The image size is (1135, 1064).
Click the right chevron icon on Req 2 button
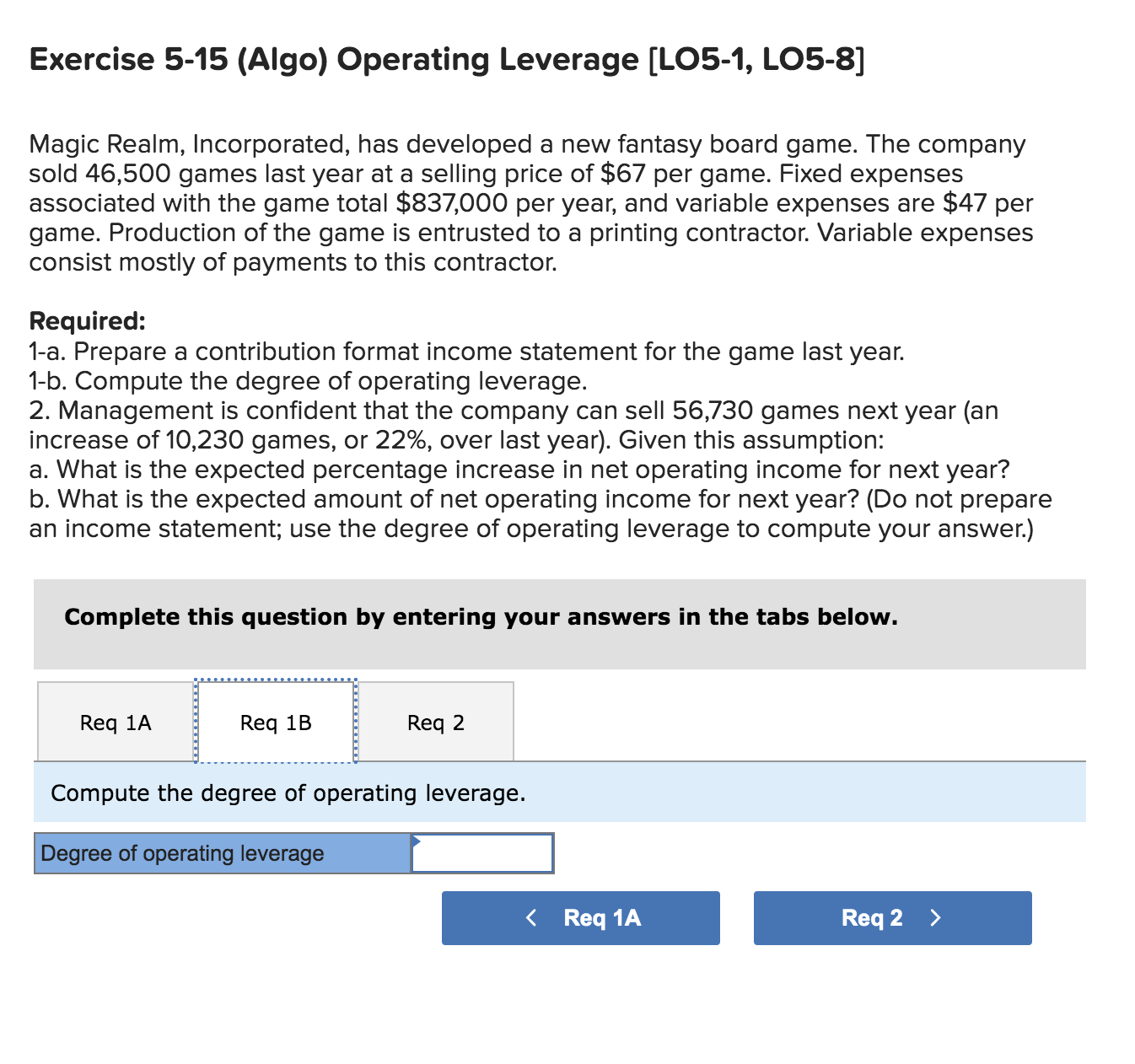[x=936, y=918]
